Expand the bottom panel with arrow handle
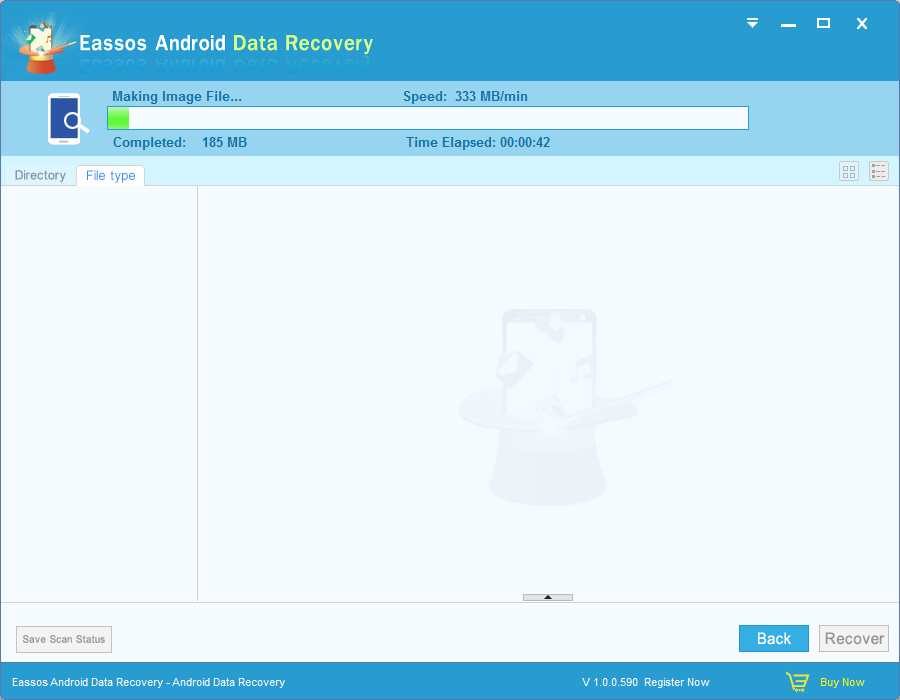 548,597
